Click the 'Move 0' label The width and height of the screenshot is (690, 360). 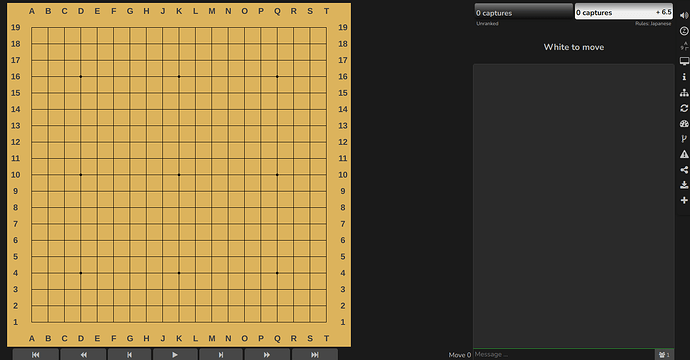[x=459, y=355]
